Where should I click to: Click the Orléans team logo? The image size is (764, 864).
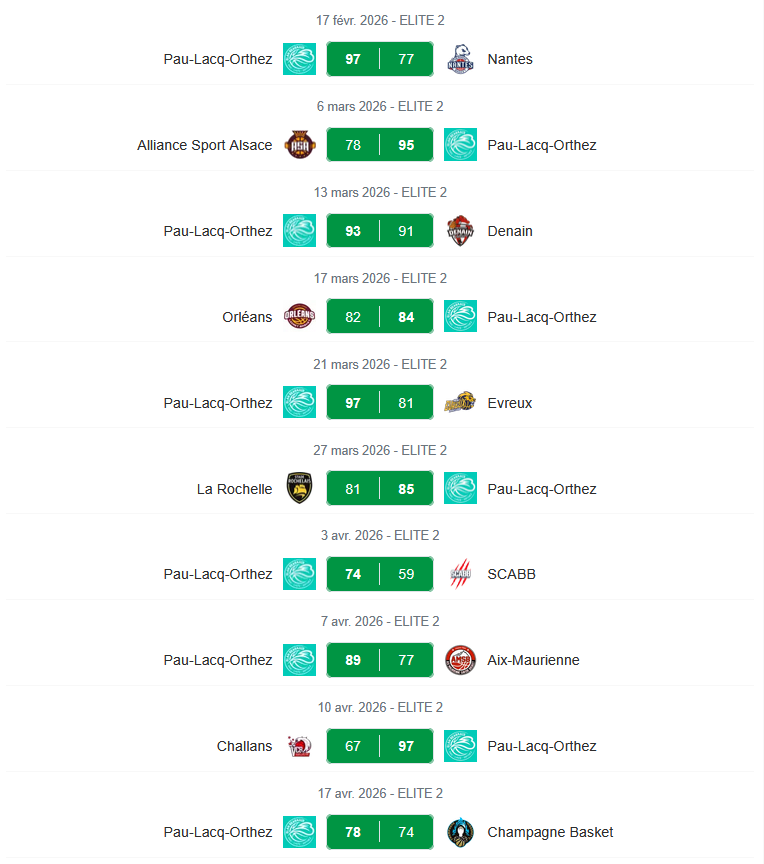click(299, 317)
